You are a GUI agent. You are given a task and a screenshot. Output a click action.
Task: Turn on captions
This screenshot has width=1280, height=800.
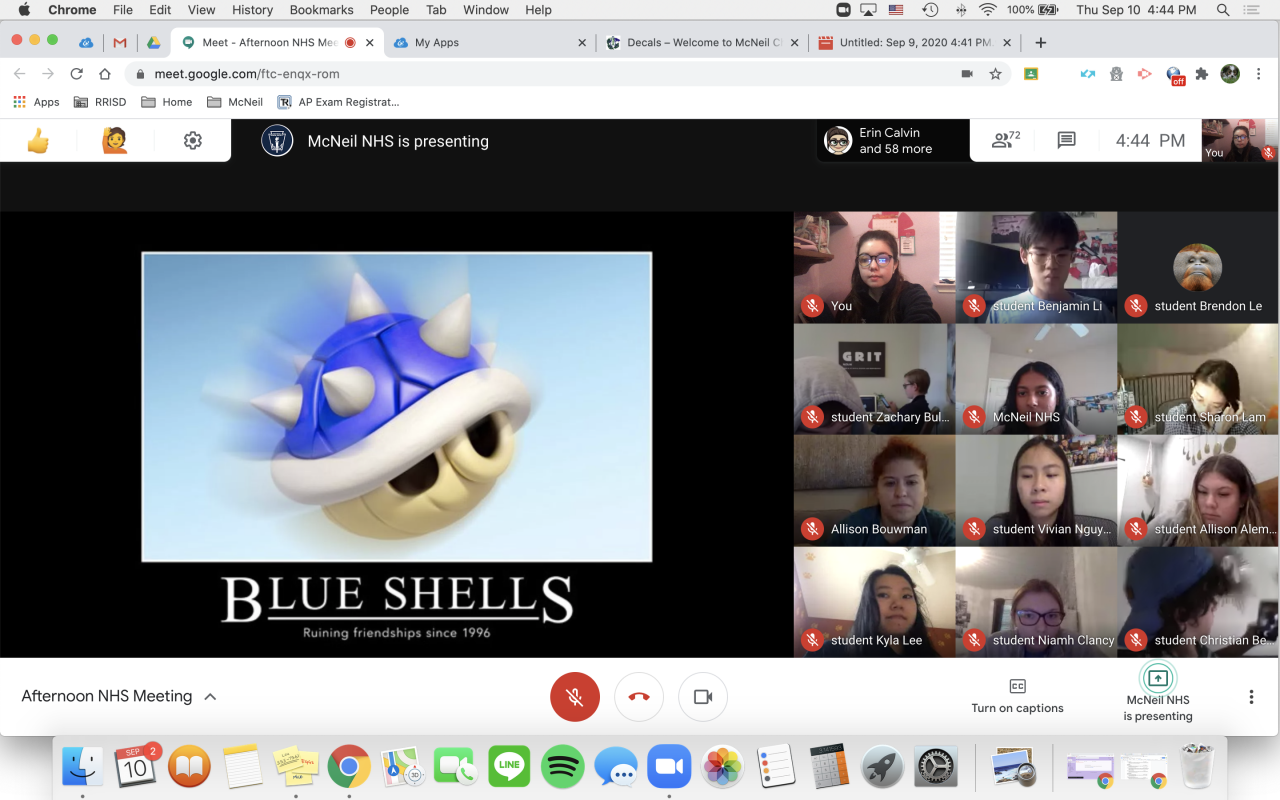point(1017,696)
